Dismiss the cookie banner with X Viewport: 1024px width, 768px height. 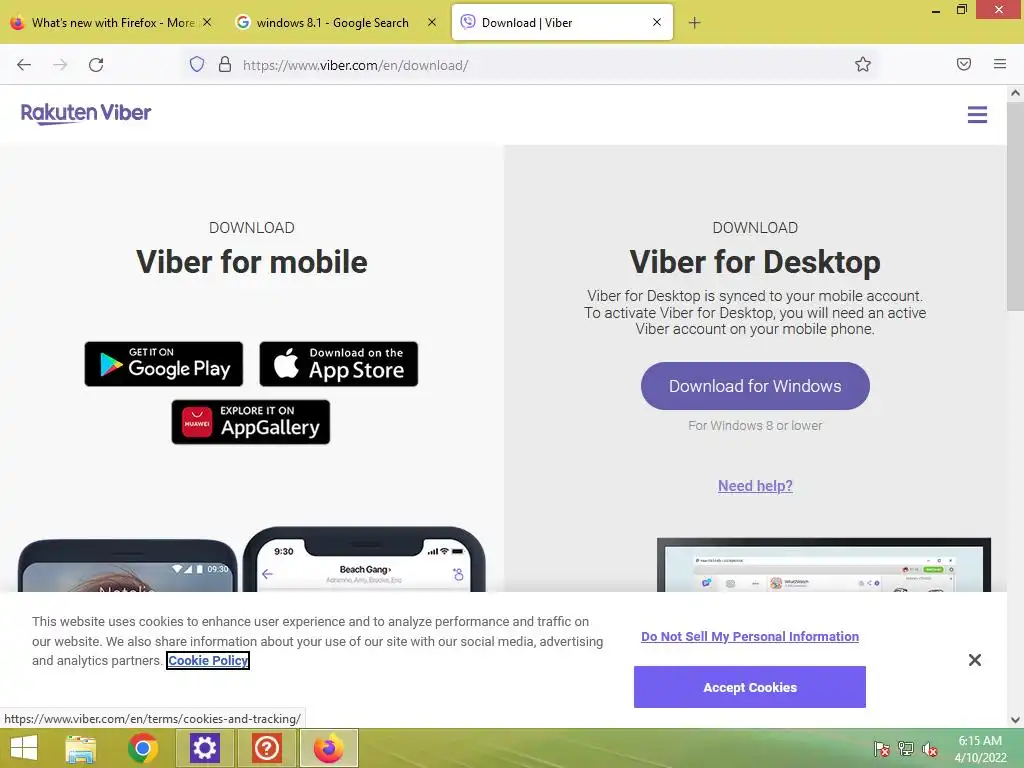point(974,660)
